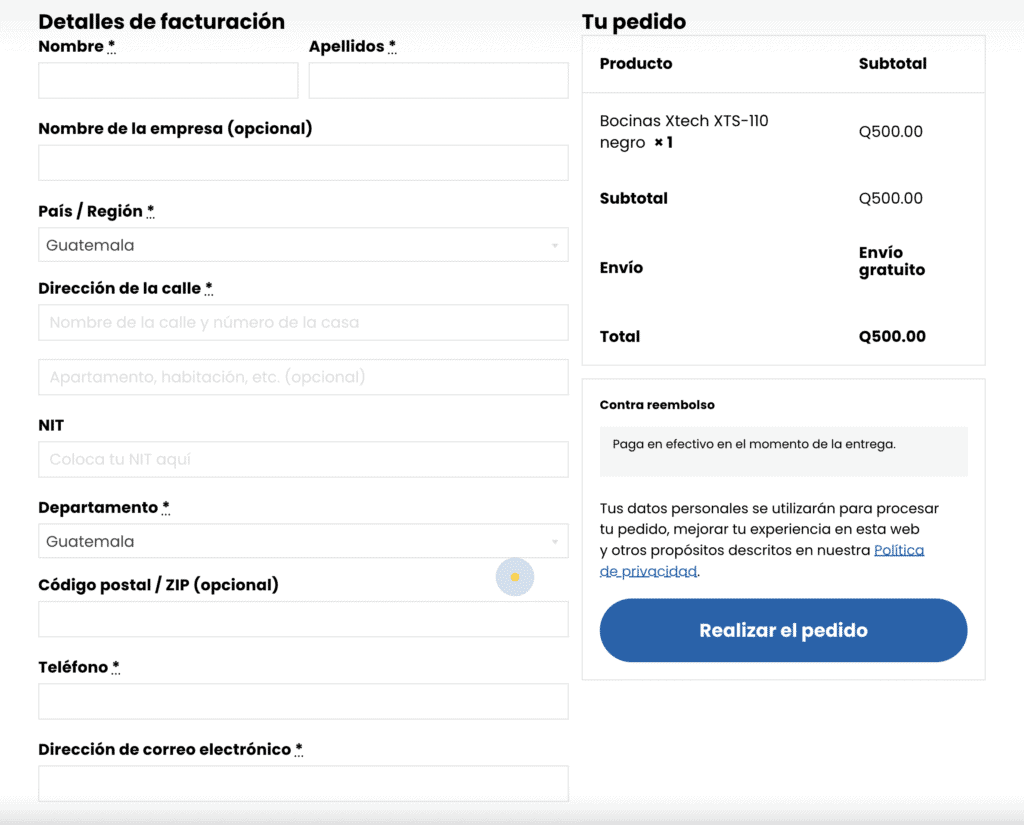Select the Contra reembolso payment method
Viewport: 1024px width, 825px height.
click(x=657, y=405)
